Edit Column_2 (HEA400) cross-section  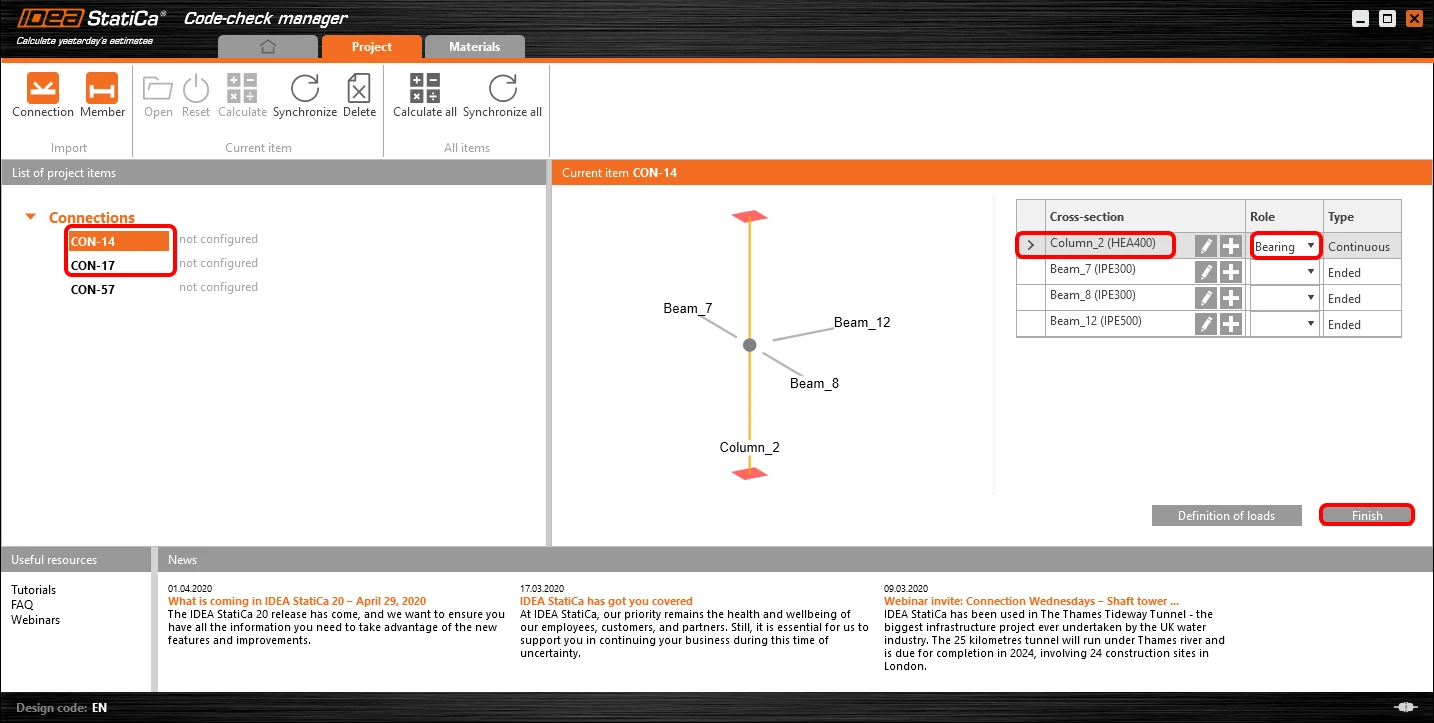pos(1206,246)
